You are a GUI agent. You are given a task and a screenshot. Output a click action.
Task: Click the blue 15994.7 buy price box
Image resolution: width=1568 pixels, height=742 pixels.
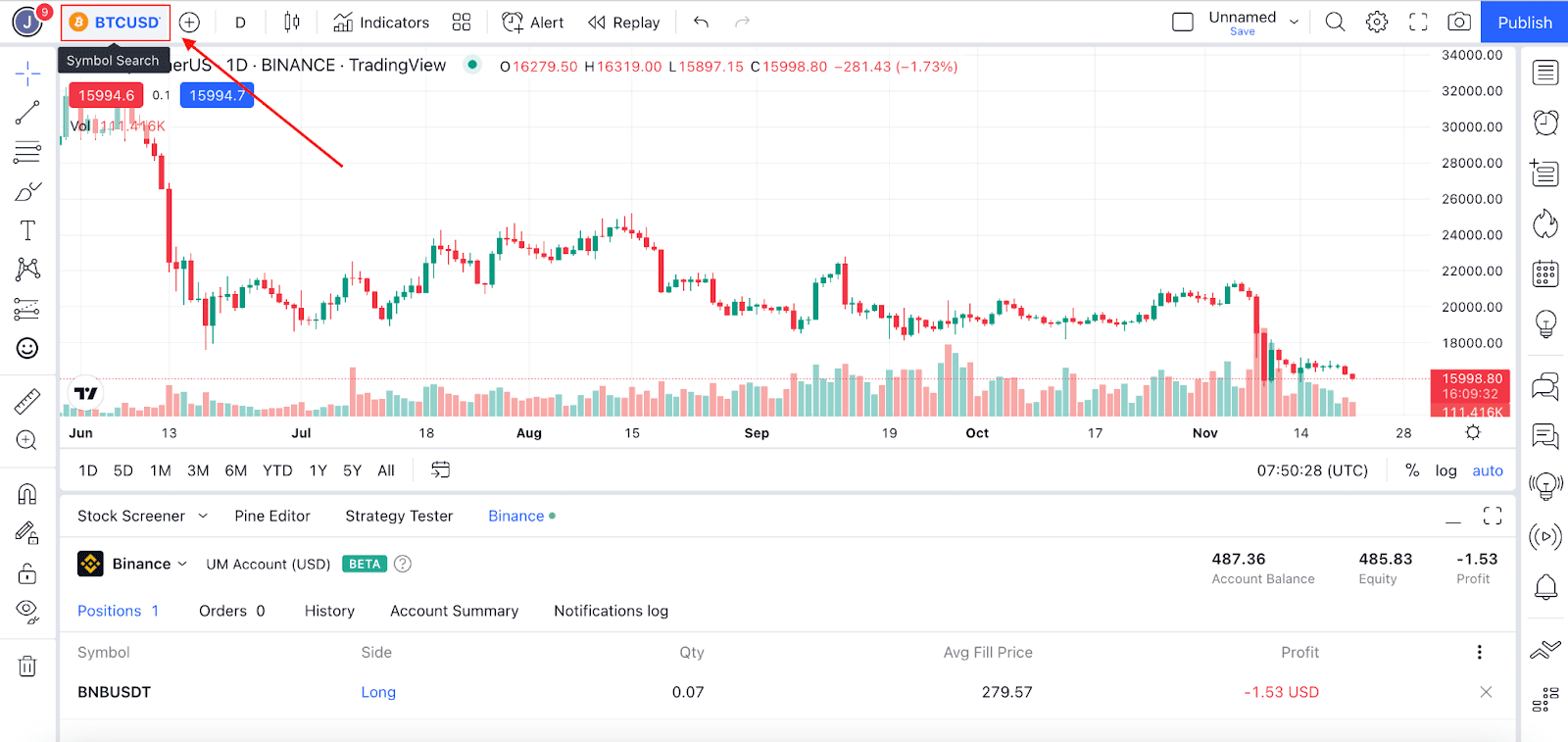217,95
